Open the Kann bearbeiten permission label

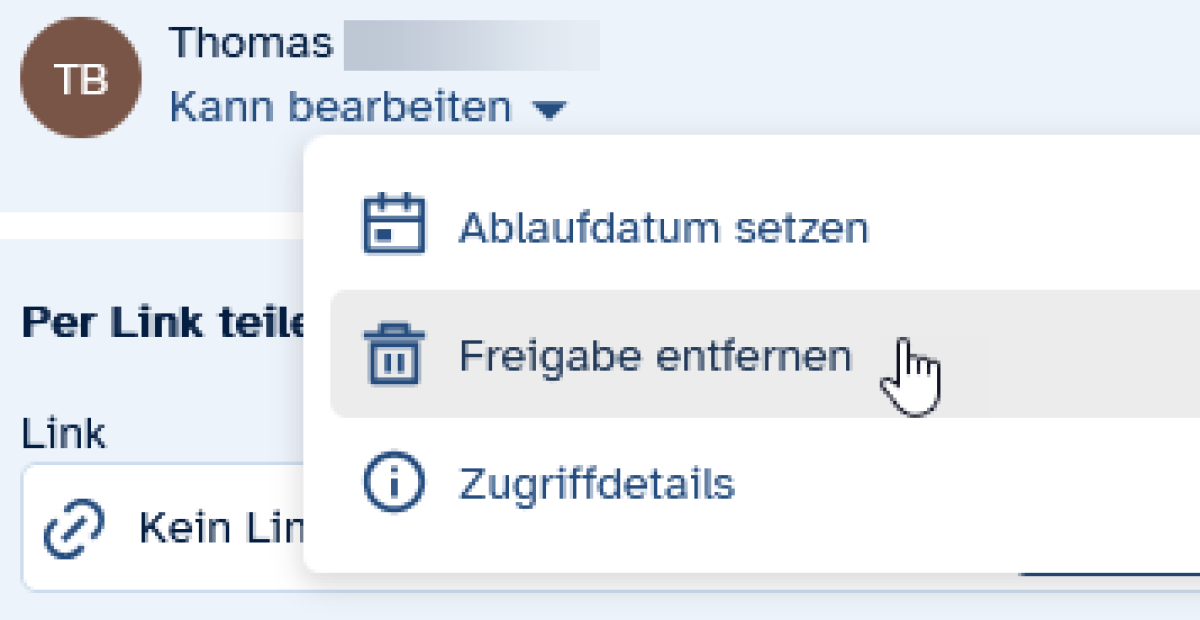pyautogui.click(x=340, y=106)
